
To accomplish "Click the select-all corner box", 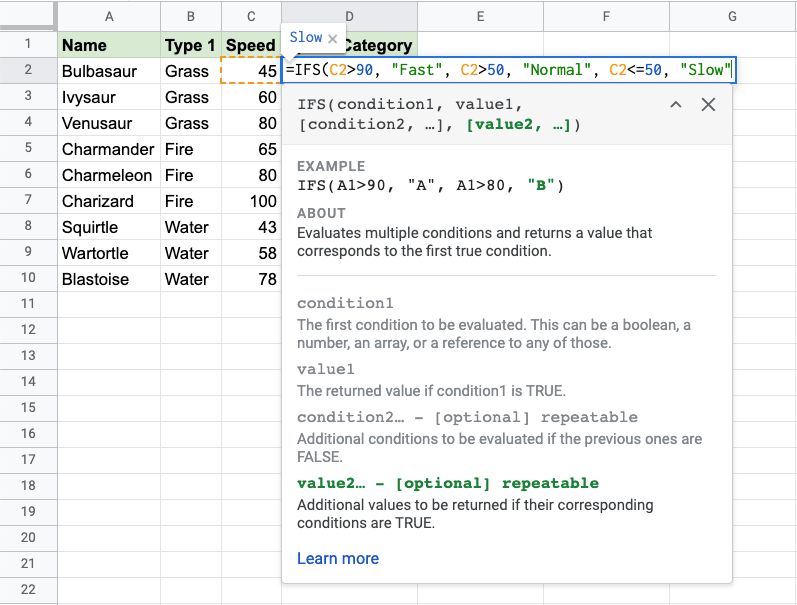I will click(28, 16).
